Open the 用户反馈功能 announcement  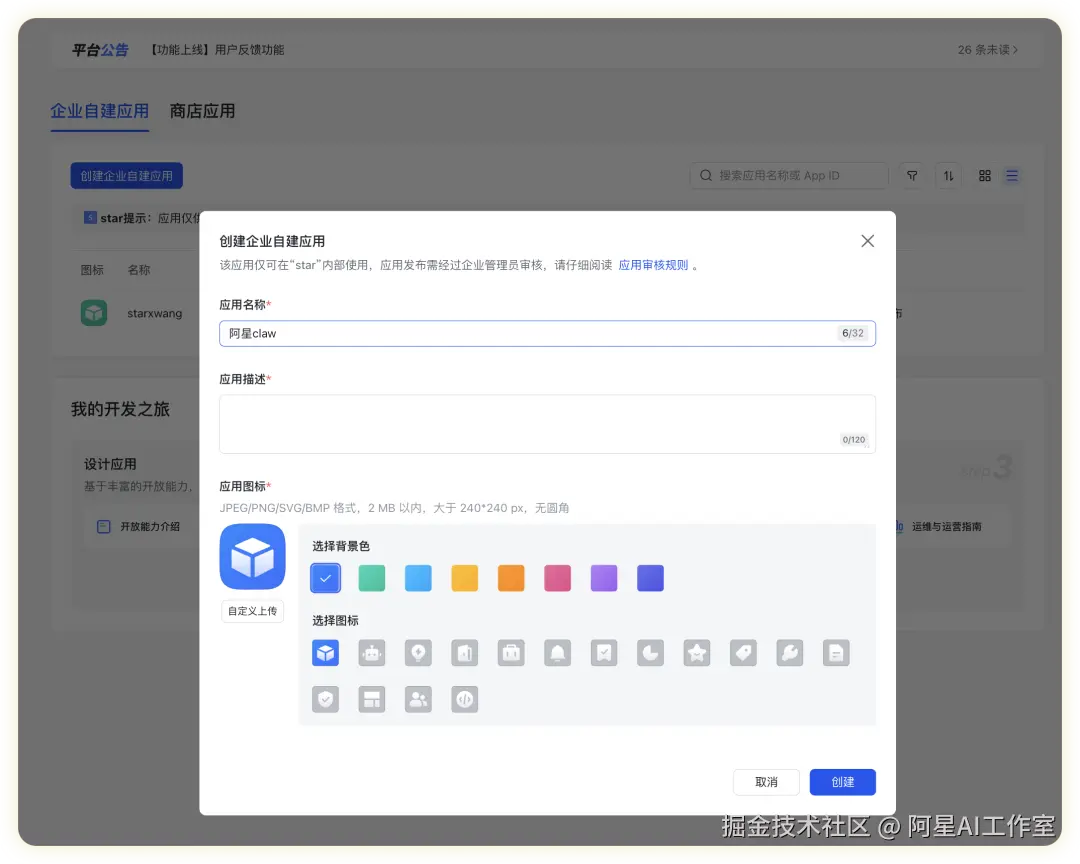218,50
